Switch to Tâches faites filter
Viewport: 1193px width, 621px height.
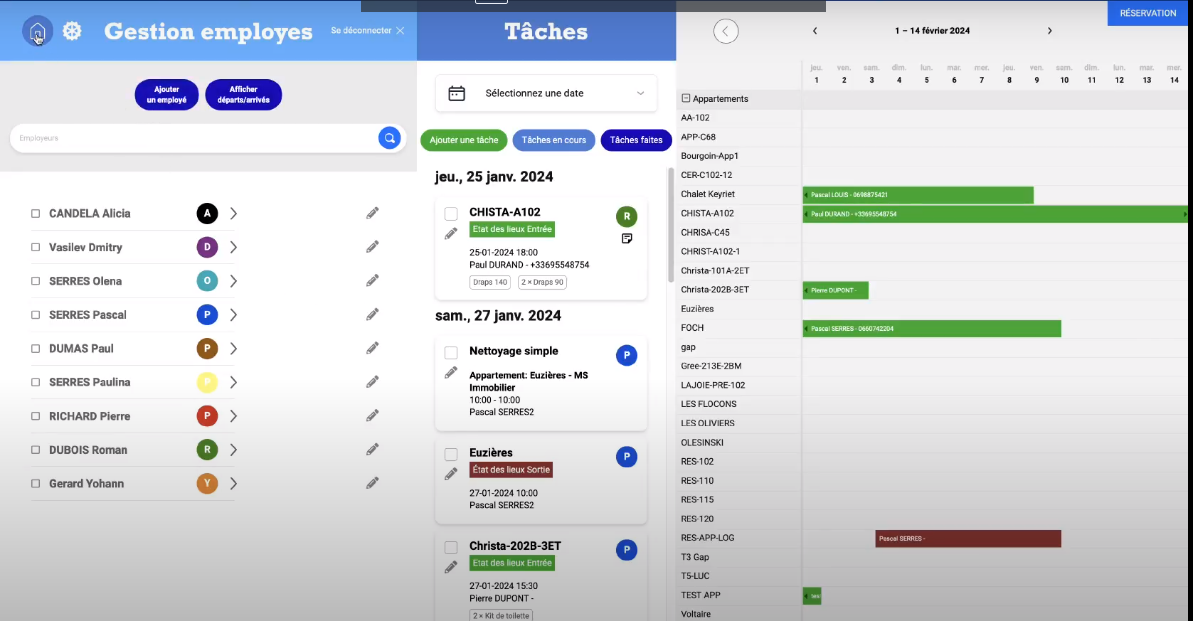tap(636, 140)
